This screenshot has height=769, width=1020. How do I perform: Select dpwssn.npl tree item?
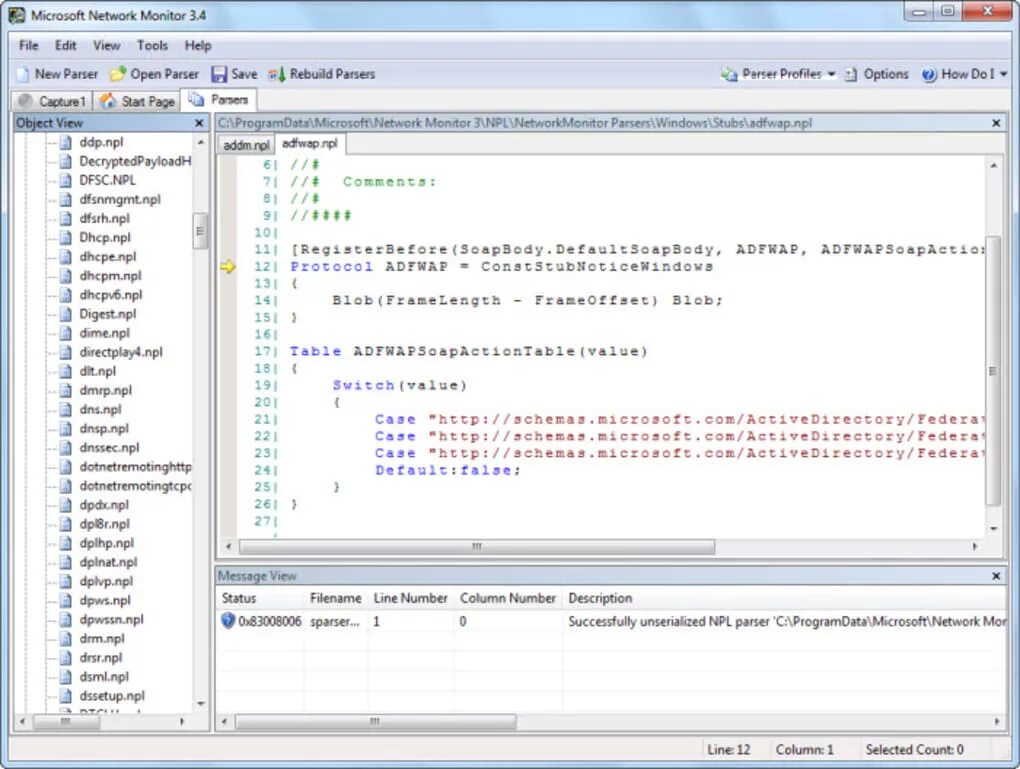111,619
